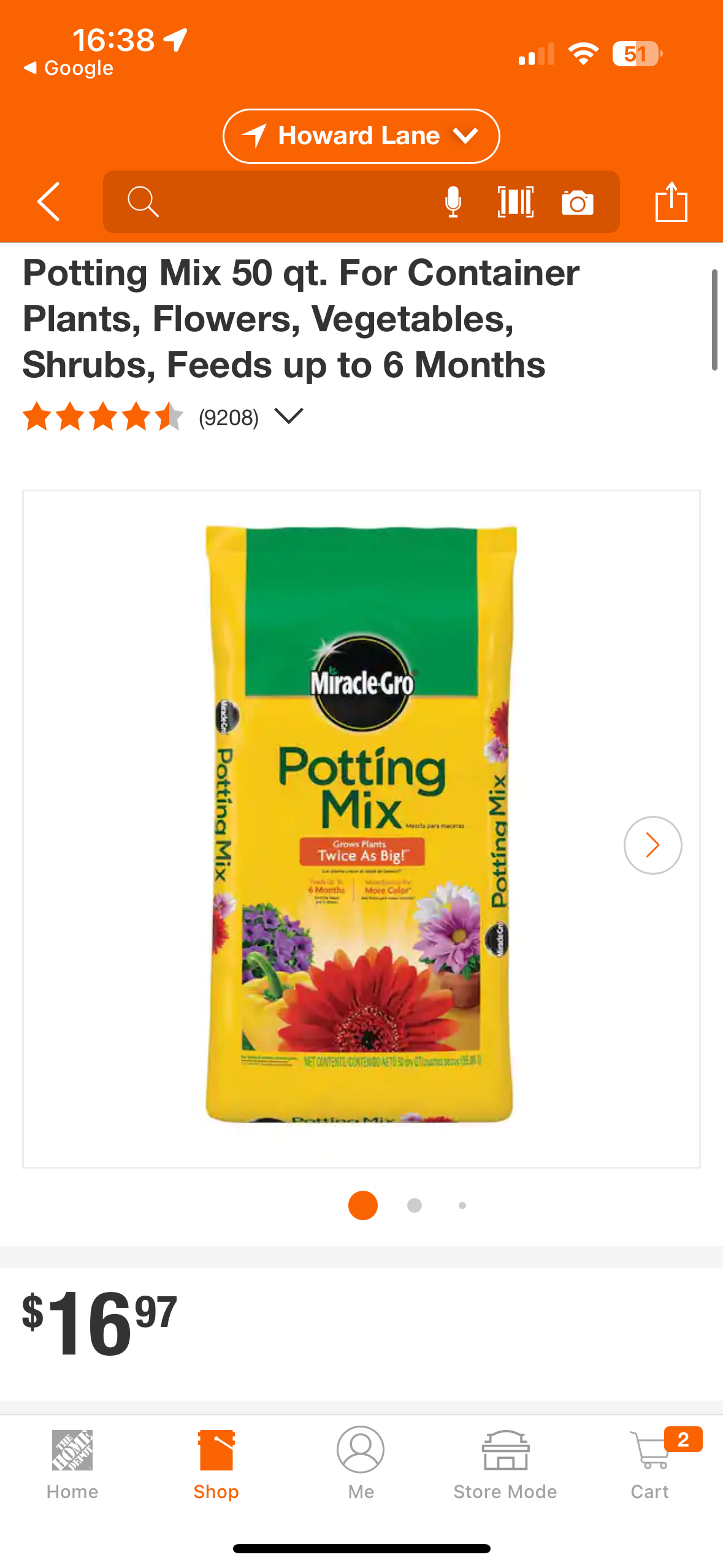
Task: Tap the back arrow in header
Action: click(49, 201)
